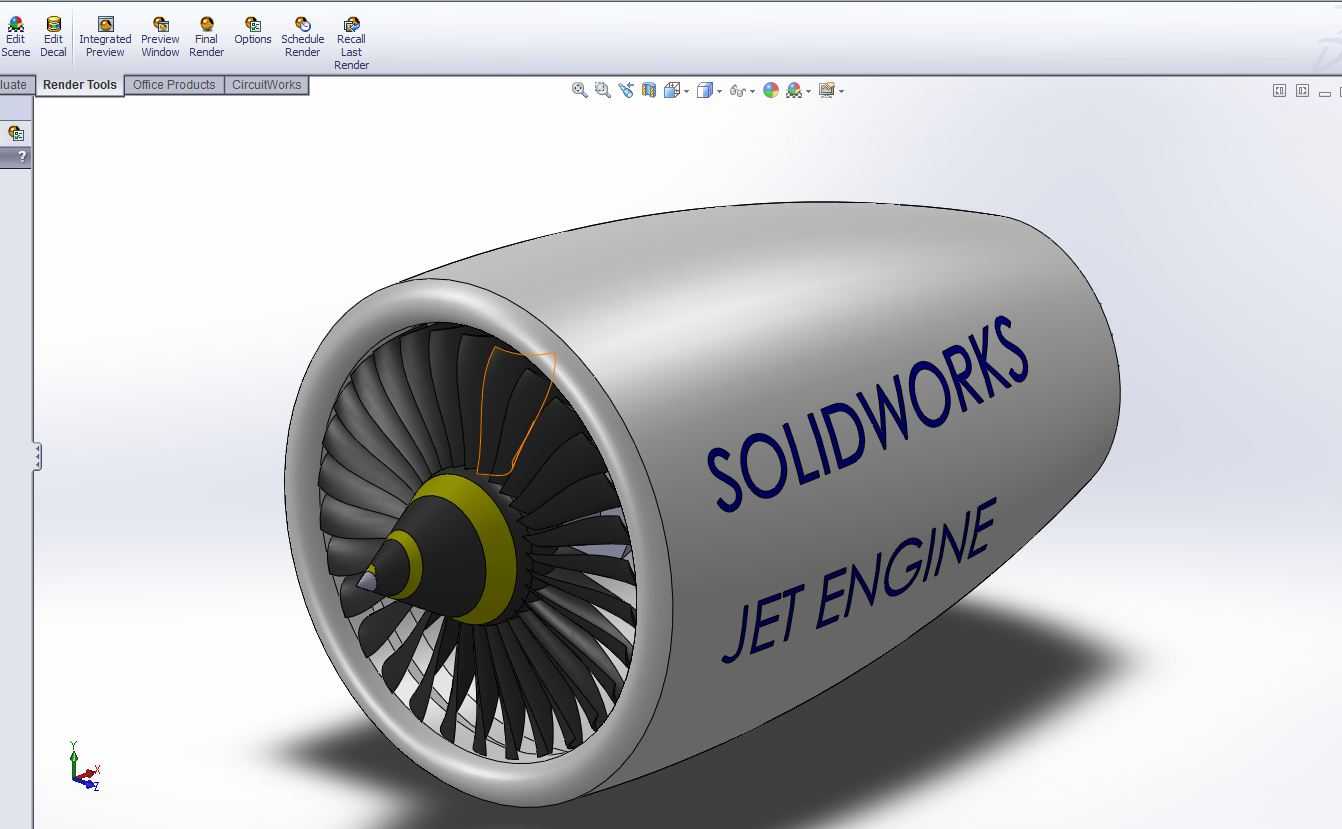The width and height of the screenshot is (1342, 829).
Task: Click the JET ENGINE decal on the cowling
Action: pos(858,581)
